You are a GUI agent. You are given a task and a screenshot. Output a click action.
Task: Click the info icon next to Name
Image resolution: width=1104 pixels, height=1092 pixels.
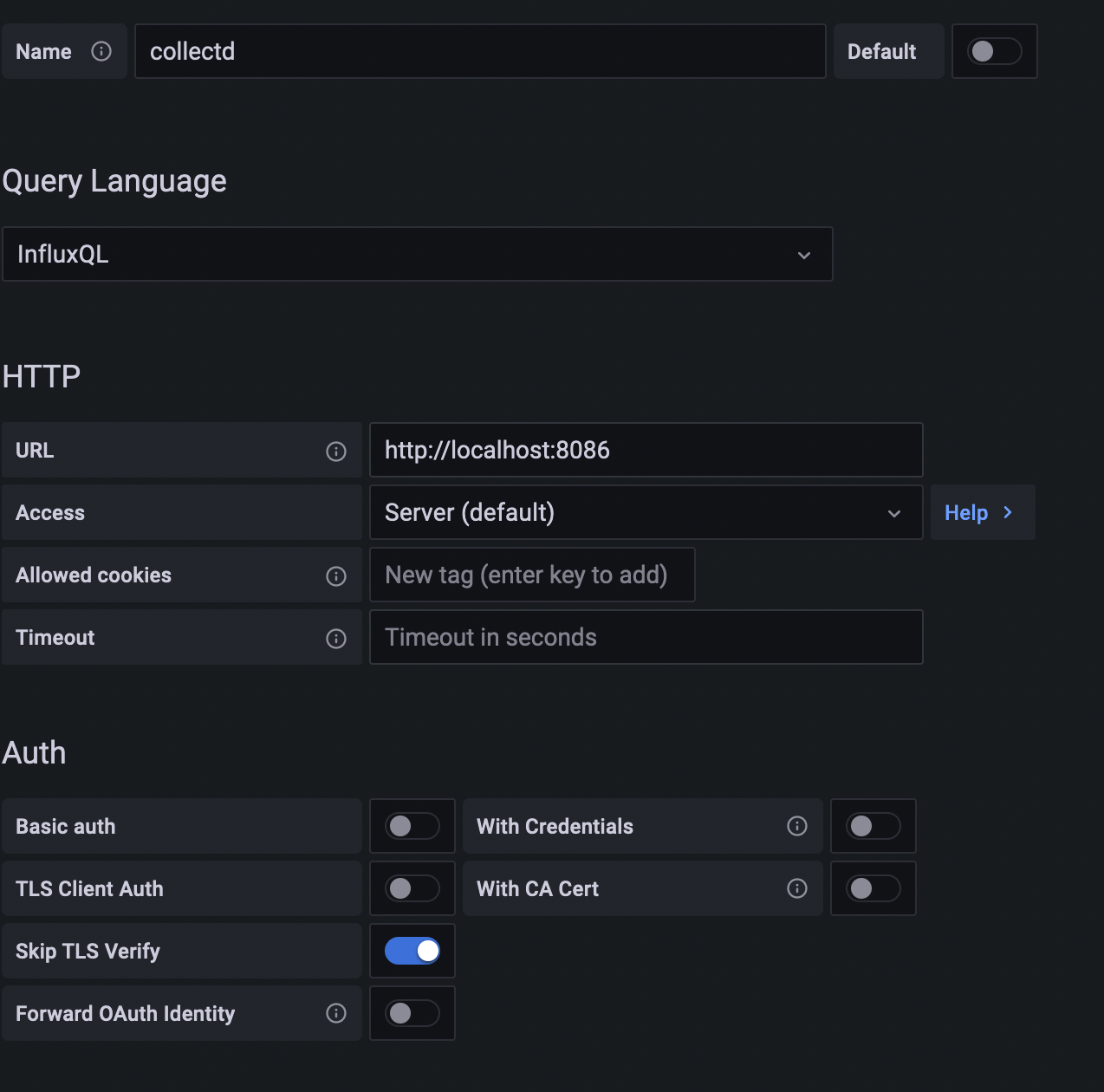tap(101, 52)
